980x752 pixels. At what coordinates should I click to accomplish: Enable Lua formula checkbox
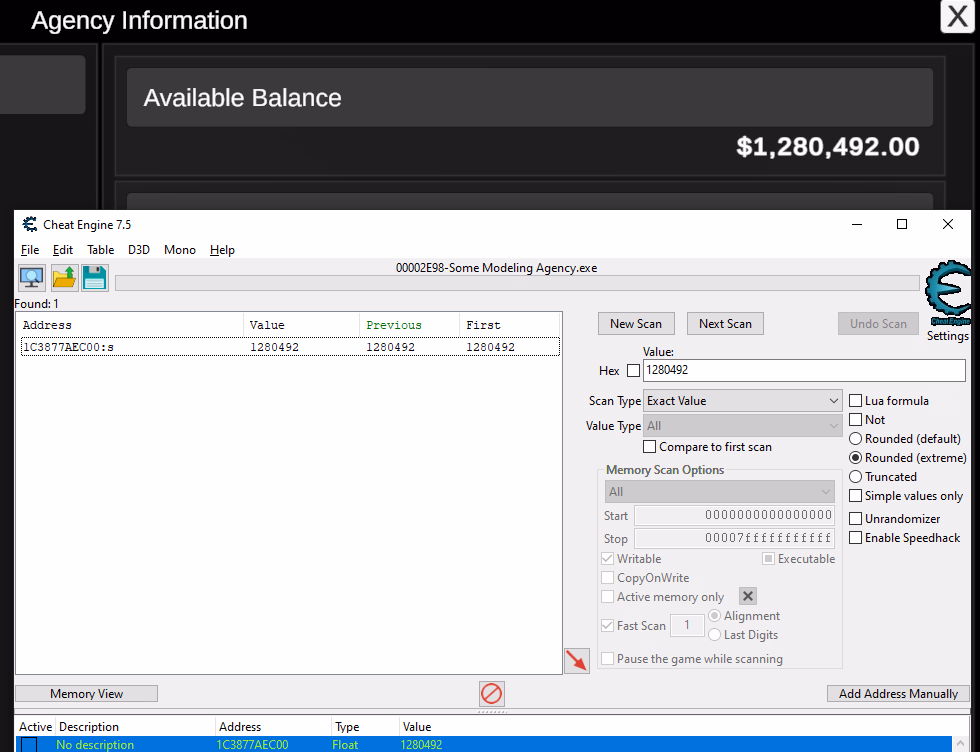coord(856,401)
